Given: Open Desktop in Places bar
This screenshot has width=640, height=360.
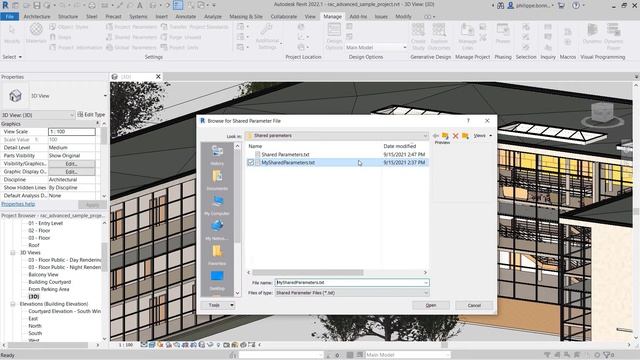Looking at the screenshot, I should pos(217,280).
